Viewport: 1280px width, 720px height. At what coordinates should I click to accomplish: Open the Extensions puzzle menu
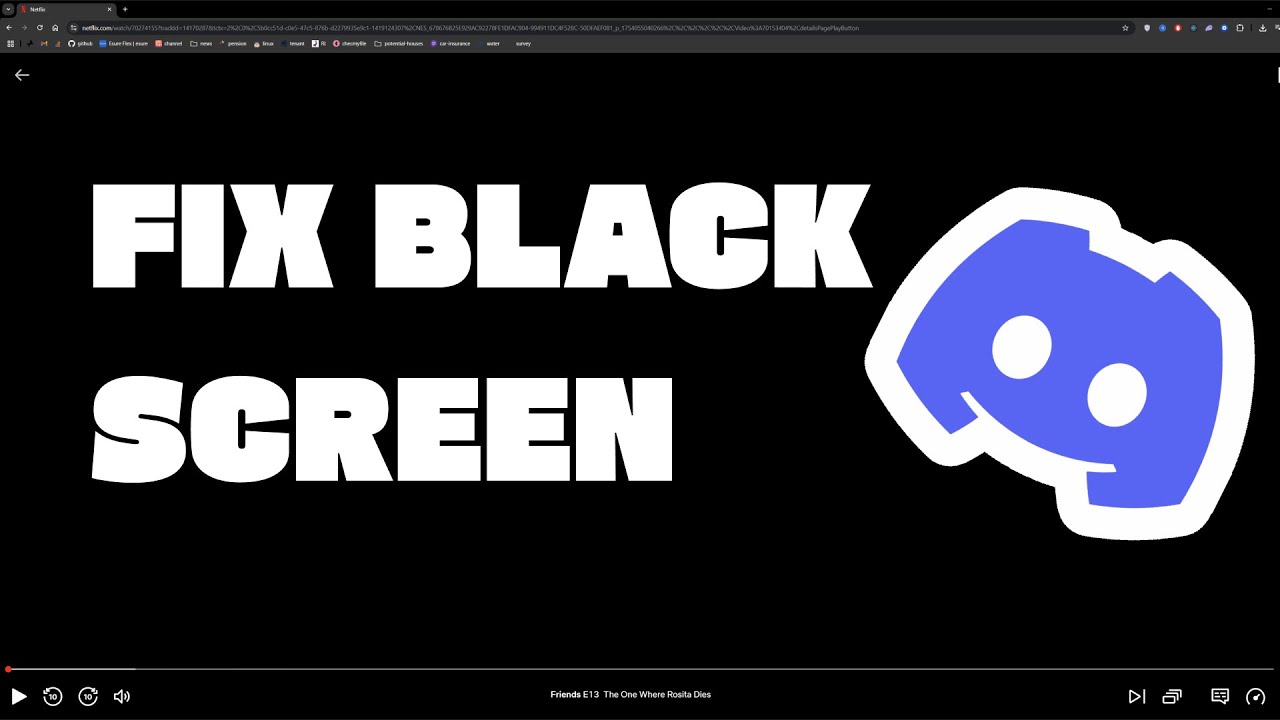(x=1240, y=28)
